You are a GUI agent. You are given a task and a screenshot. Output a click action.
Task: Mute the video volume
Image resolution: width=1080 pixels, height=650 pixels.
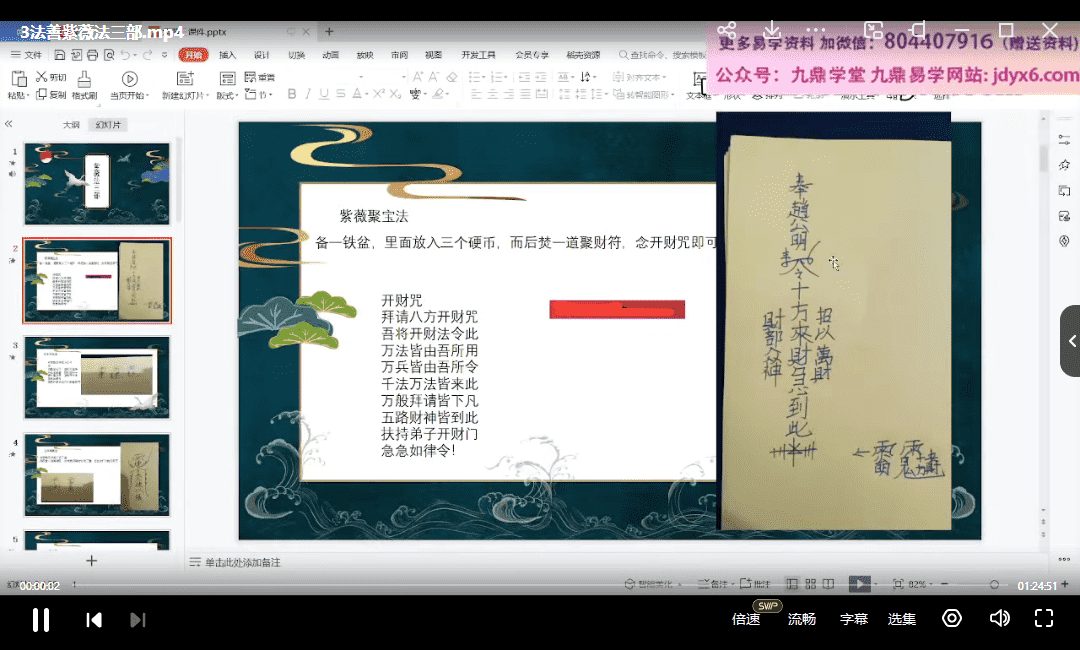click(999, 619)
